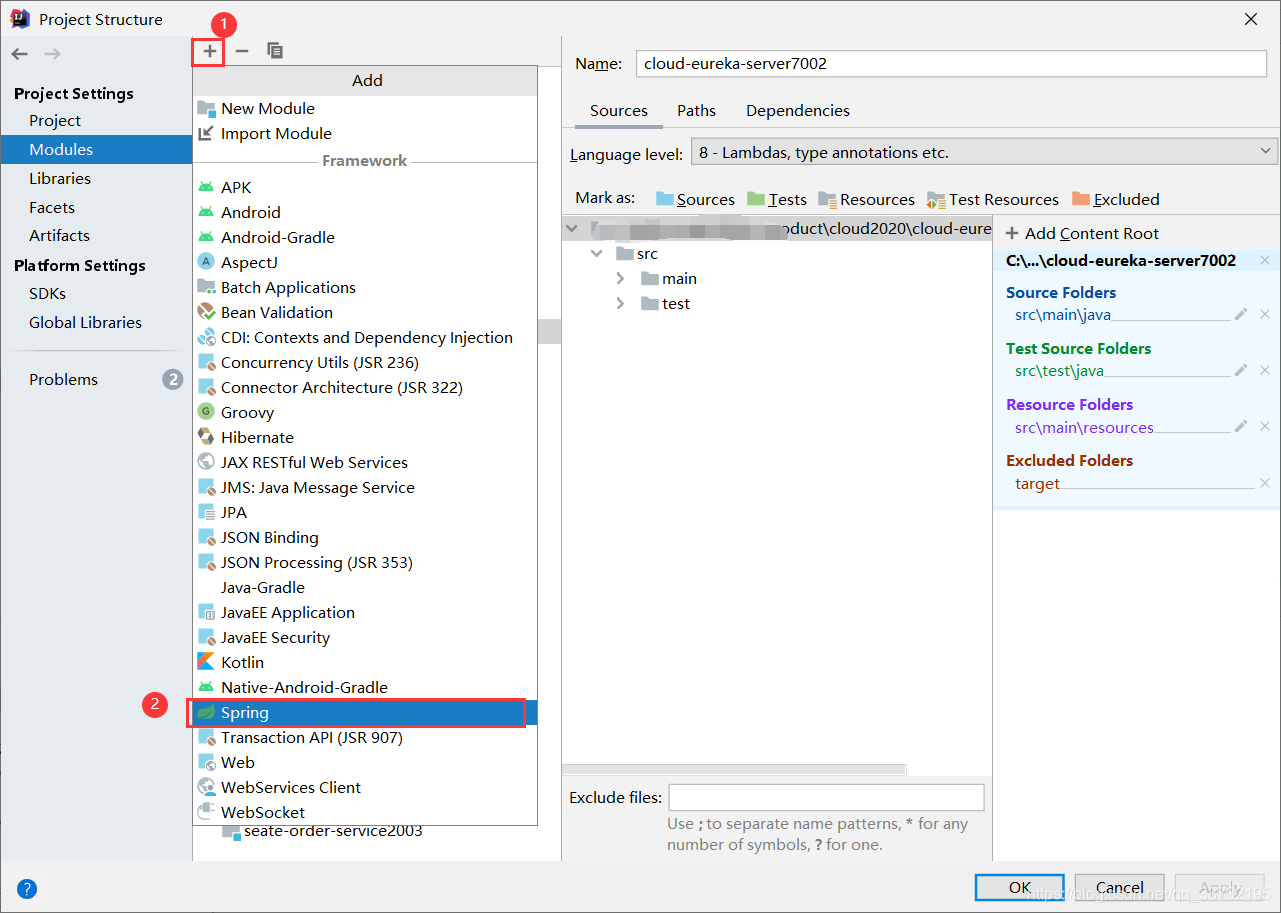Select the seate-order-service2003 module
This screenshot has width=1281, height=913.
[333, 831]
